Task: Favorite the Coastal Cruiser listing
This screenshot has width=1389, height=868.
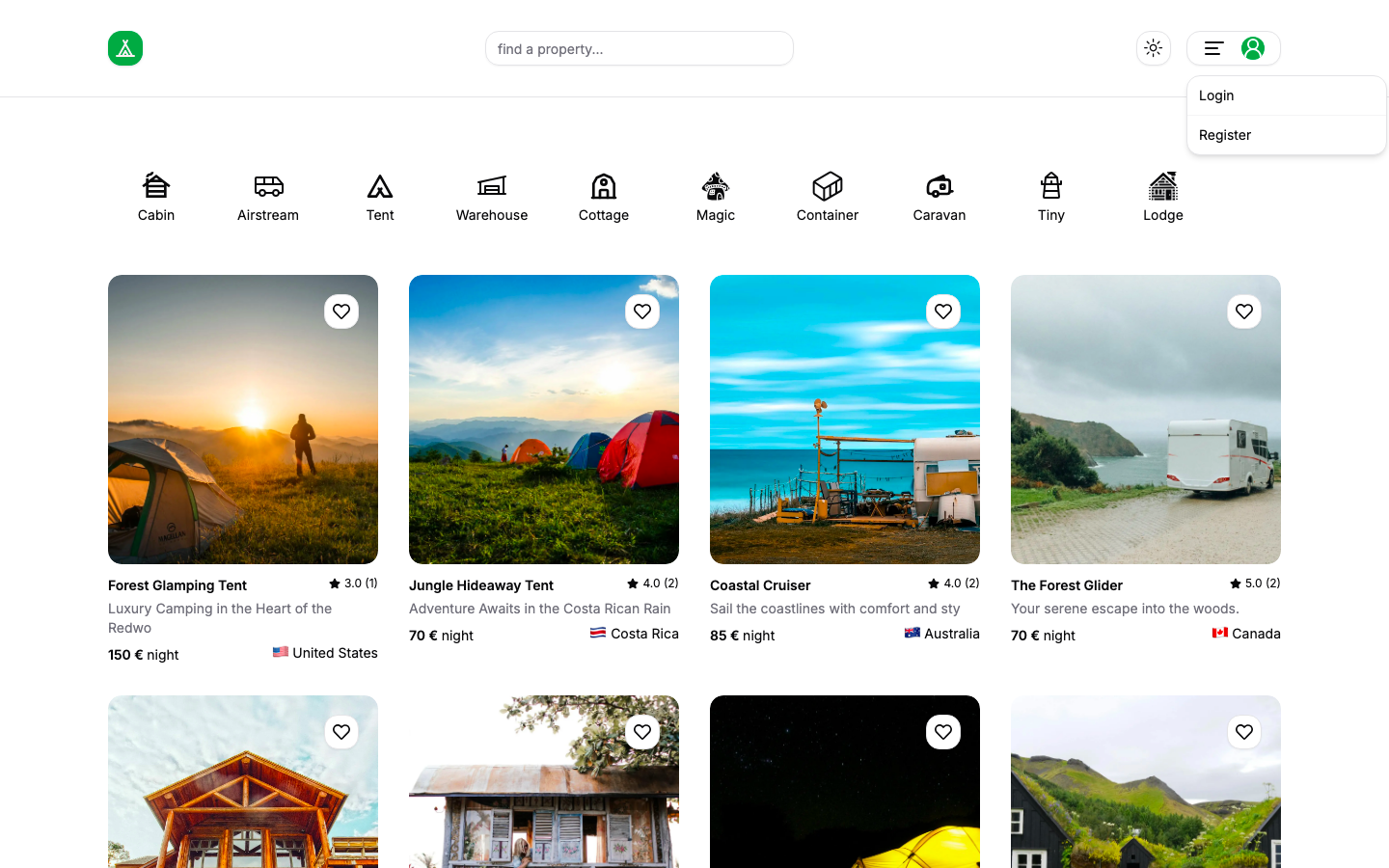Action: coord(943,312)
